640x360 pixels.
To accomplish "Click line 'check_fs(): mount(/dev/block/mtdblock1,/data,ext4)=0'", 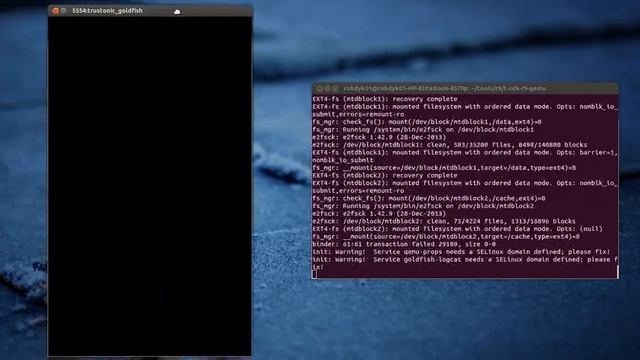I will point(427,122).
